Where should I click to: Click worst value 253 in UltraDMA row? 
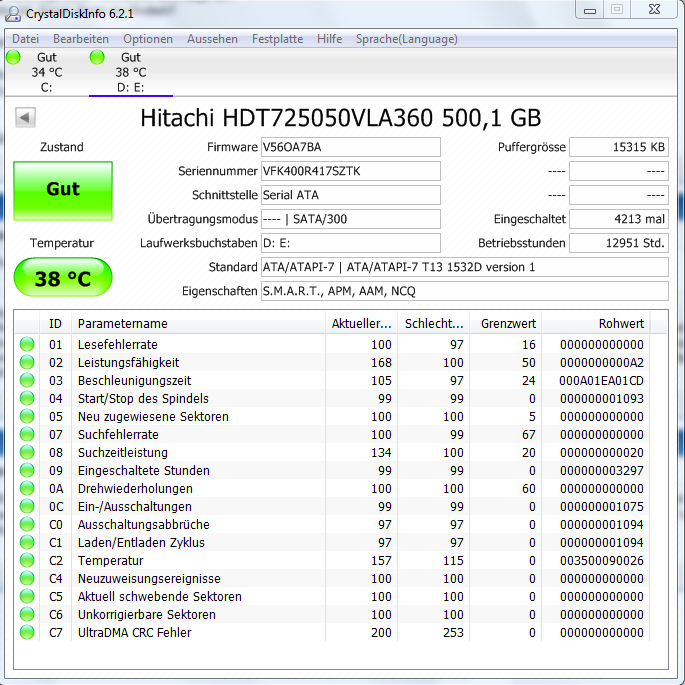tap(453, 633)
